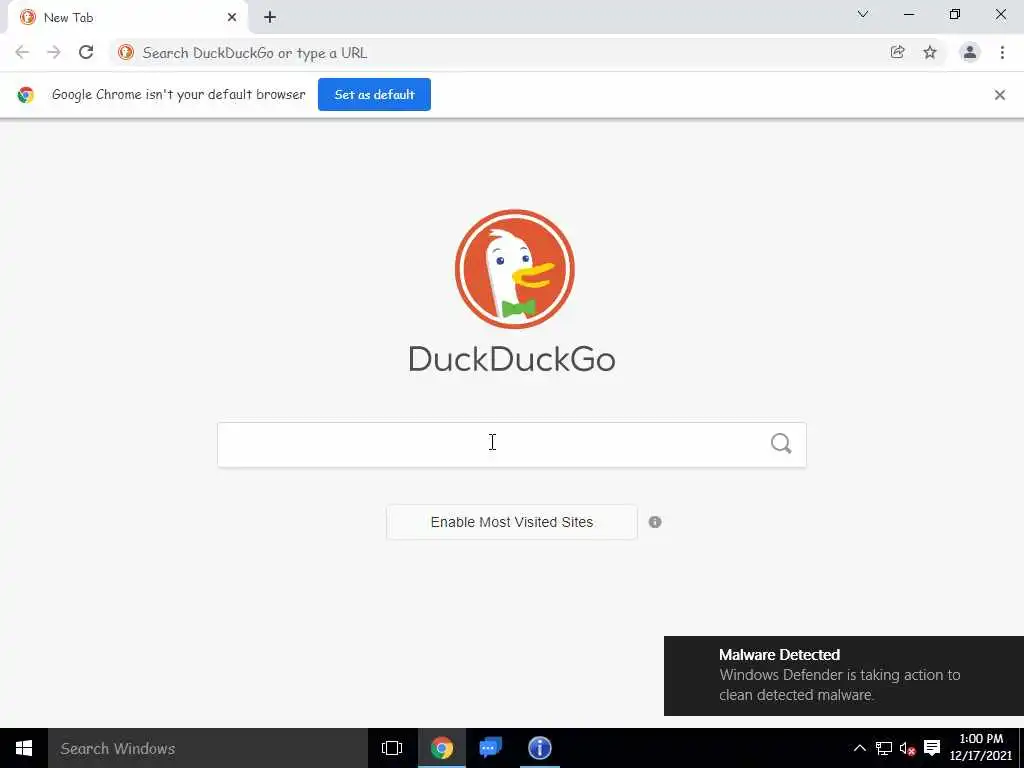Click the taskbar clock 1:00 PM

coord(981,748)
